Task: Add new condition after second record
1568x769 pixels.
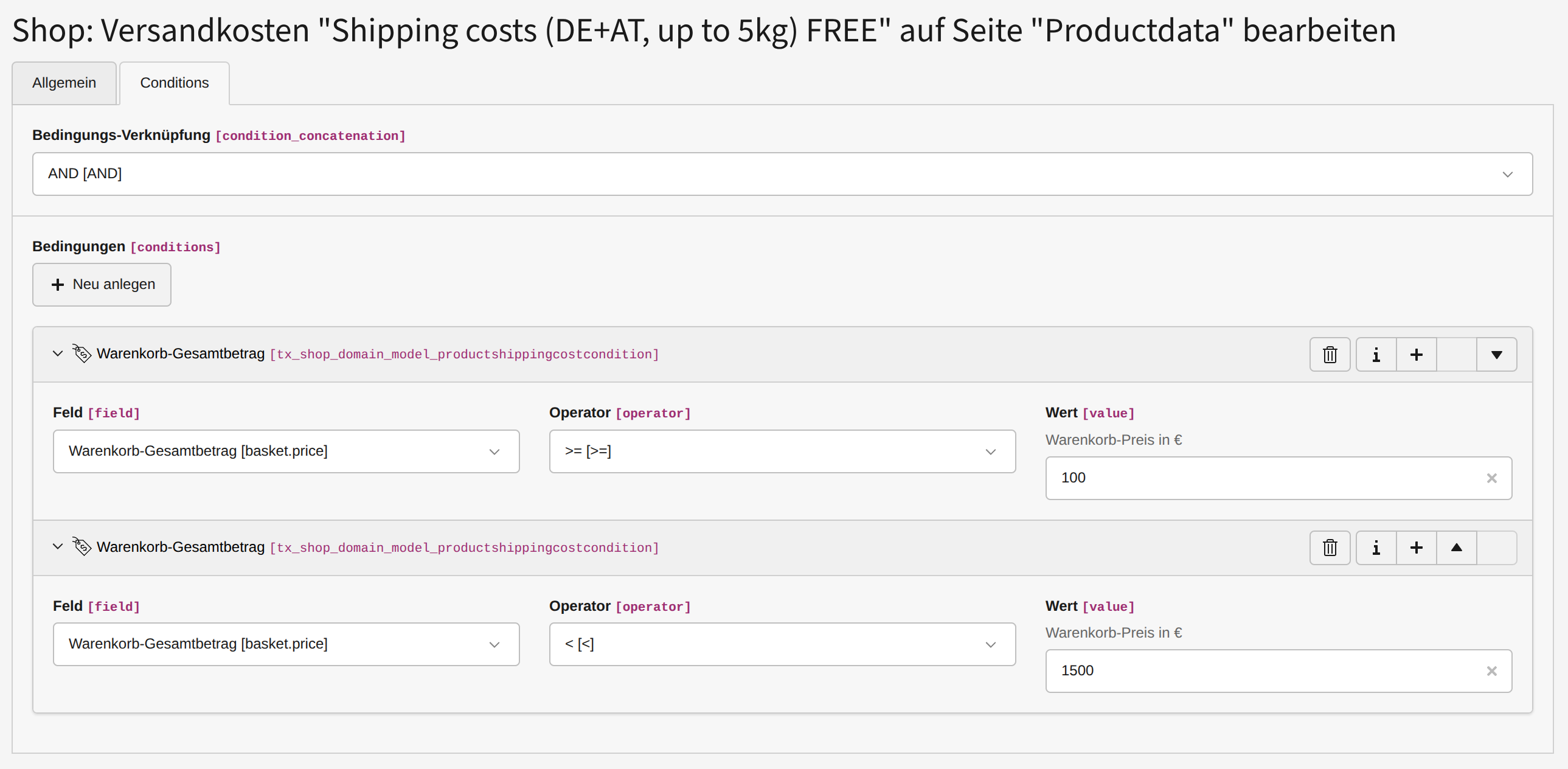Action: click(x=1416, y=548)
